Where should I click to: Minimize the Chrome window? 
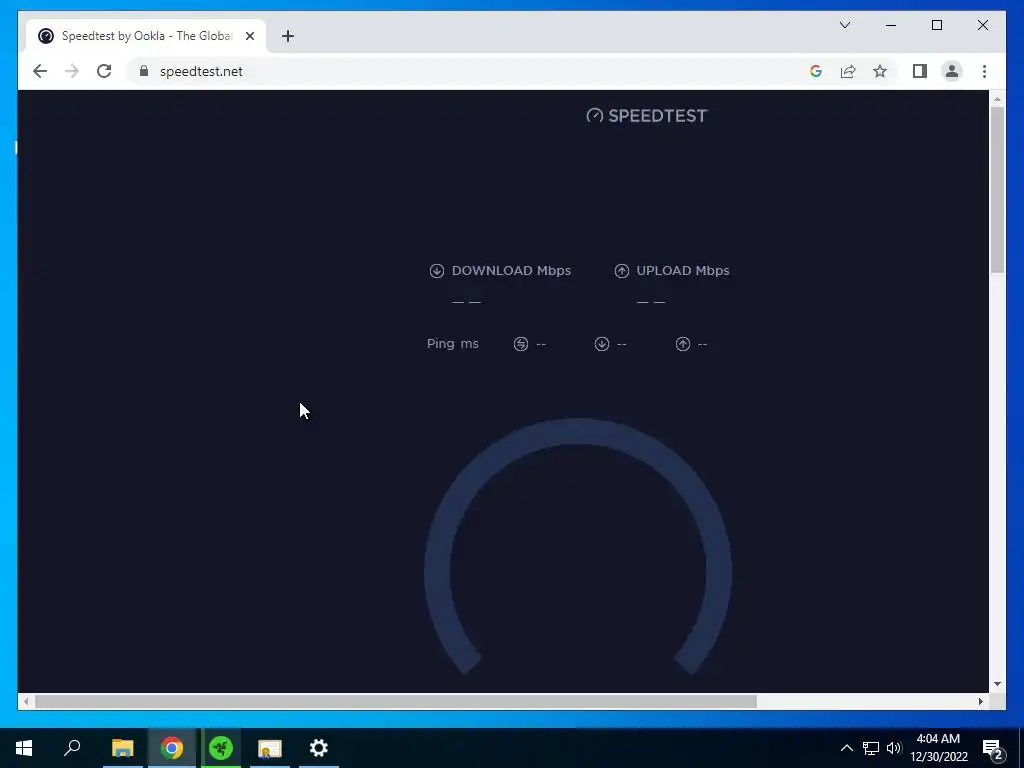pyautogui.click(x=891, y=25)
